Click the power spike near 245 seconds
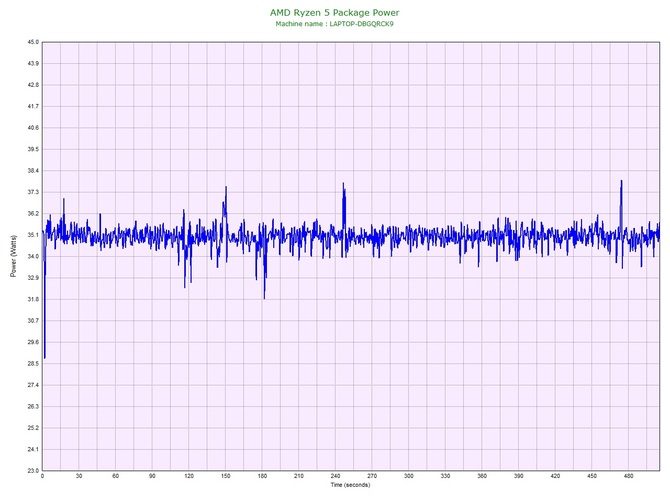Image resolution: width=670 pixels, height=502 pixels. (343, 184)
